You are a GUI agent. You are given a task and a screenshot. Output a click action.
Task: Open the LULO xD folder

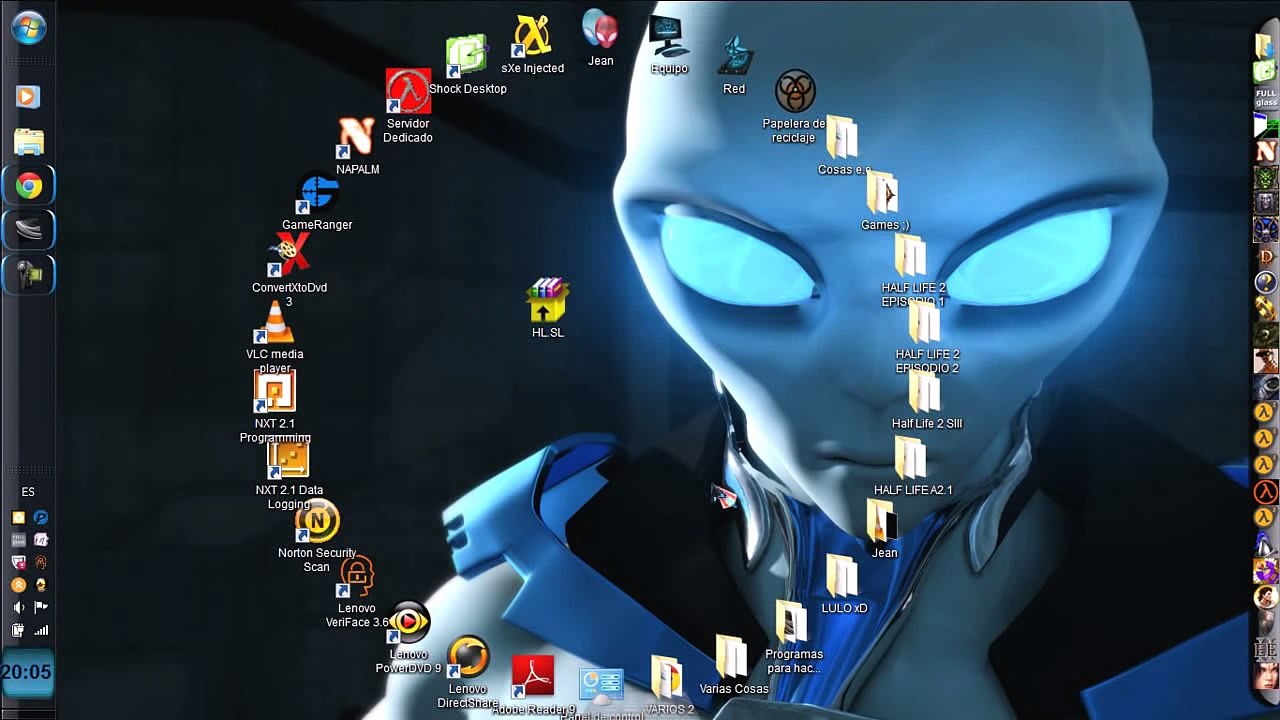point(842,577)
